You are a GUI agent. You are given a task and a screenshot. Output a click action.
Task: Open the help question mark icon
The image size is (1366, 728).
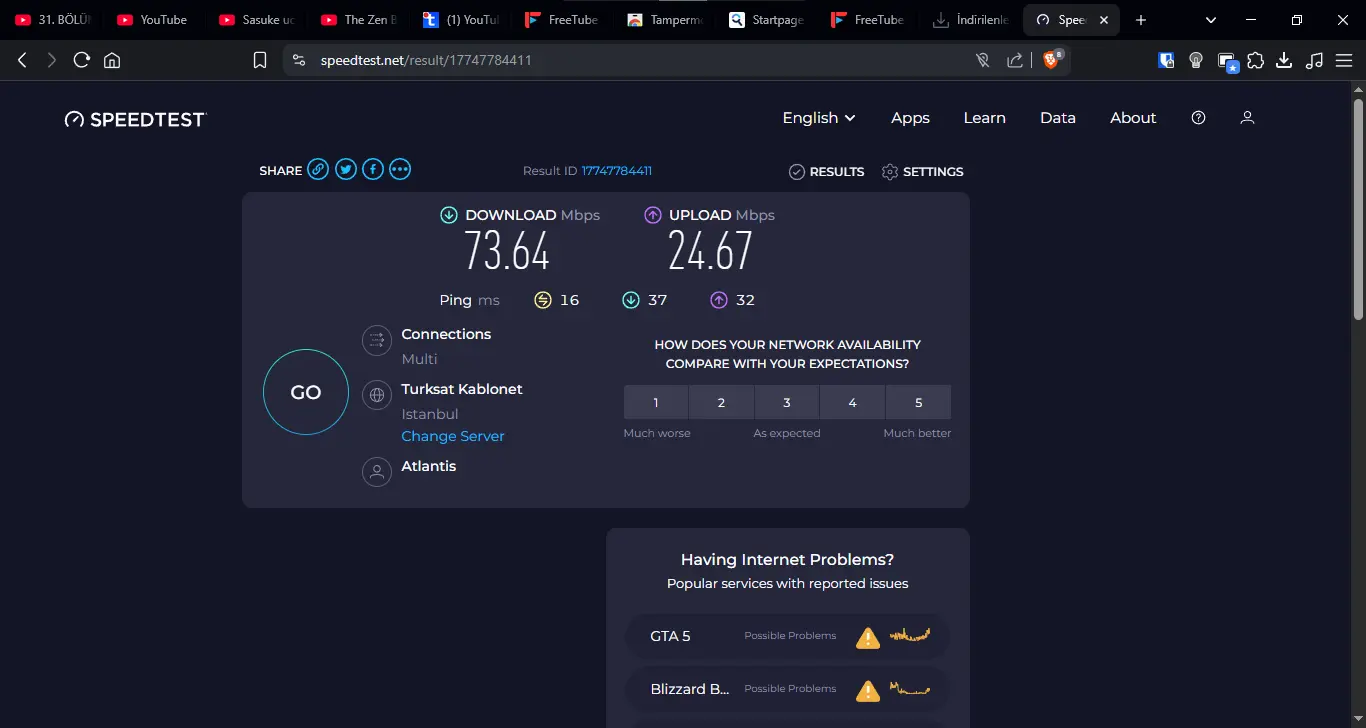pos(1198,118)
